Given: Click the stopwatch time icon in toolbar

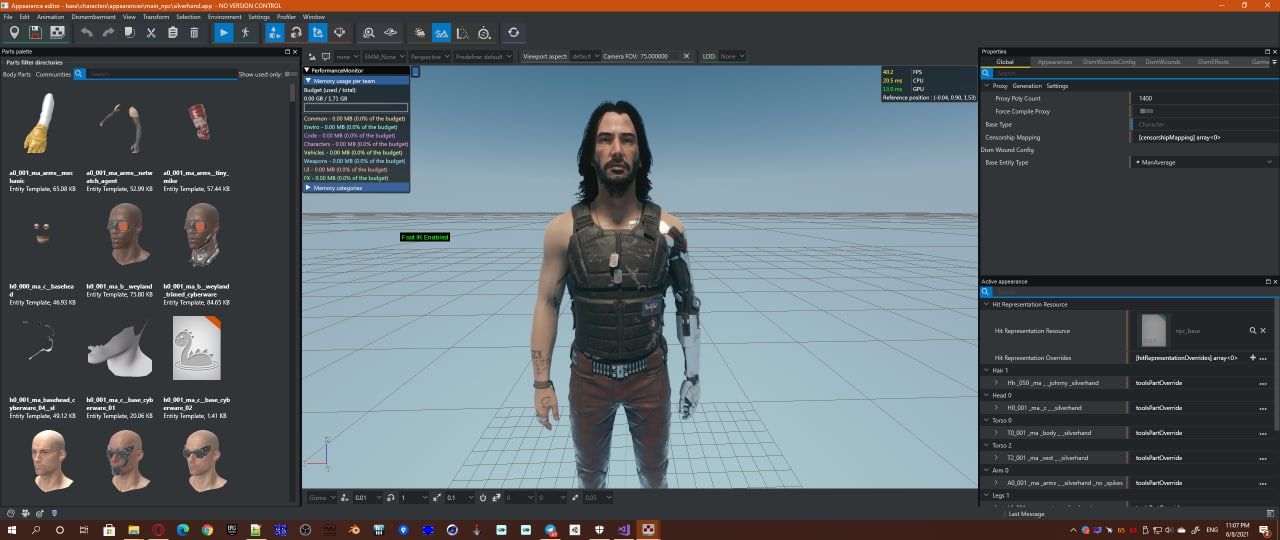Looking at the screenshot, I should [x=484, y=33].
